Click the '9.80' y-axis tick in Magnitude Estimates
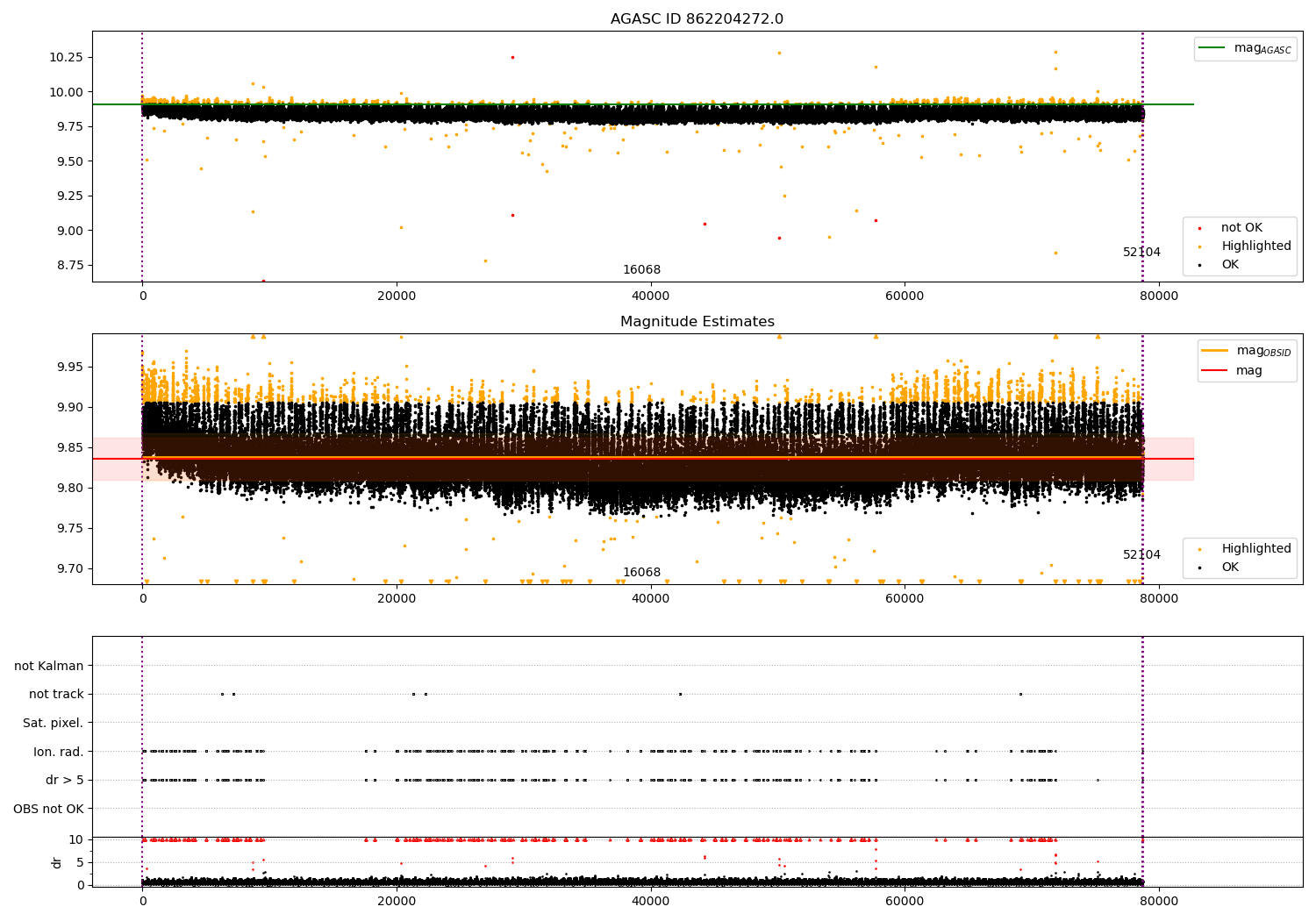The height and width of the screenshot is (921, 1316). 69,488
